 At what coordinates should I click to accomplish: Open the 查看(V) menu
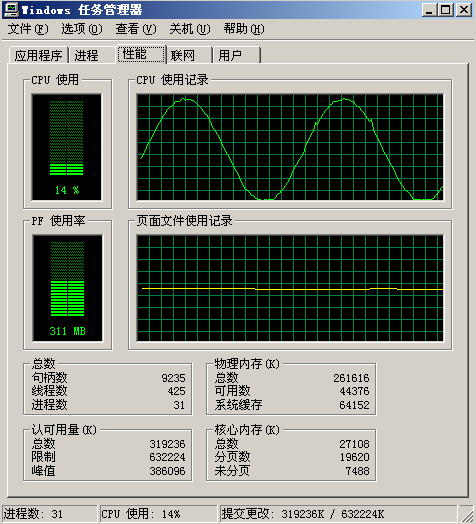(x=136, y=29)
